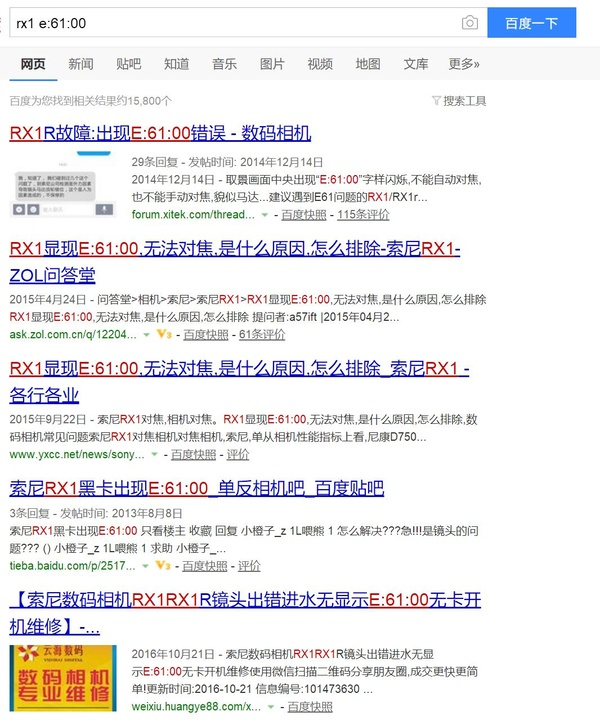Open 百度快照 for the yxcc.net result
Viewport: 600px width, 725px height.
tap(193, 455)
